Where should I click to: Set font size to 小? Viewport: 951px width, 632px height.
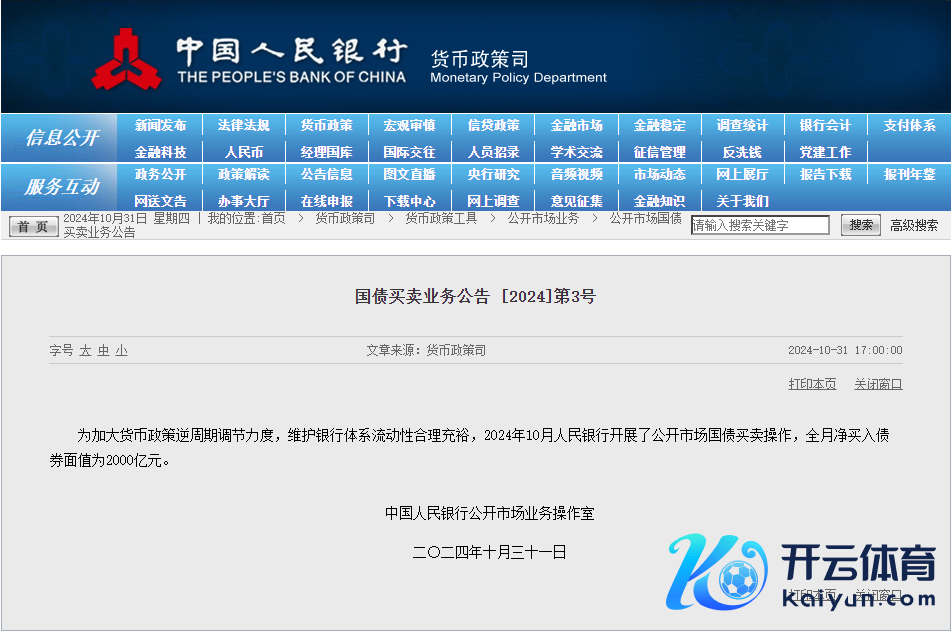pos(121,351)
